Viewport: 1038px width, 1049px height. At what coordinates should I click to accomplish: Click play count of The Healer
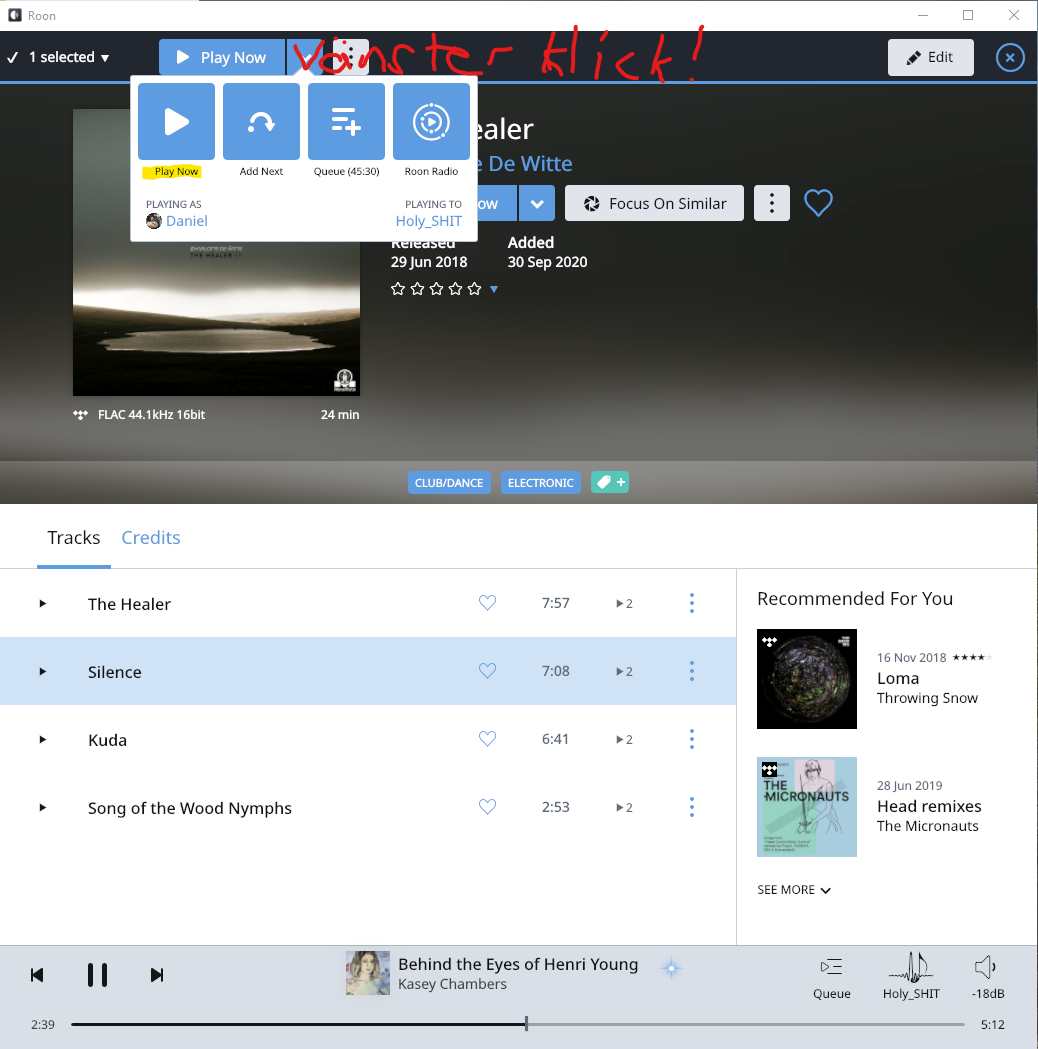point(625,603)
